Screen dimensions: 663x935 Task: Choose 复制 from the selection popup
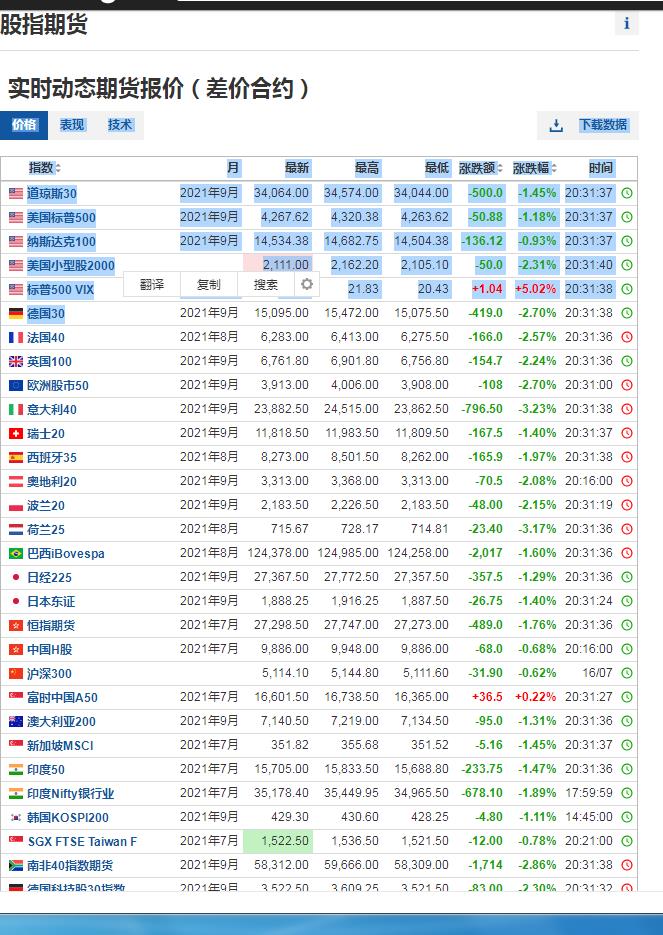click(209, 284)
